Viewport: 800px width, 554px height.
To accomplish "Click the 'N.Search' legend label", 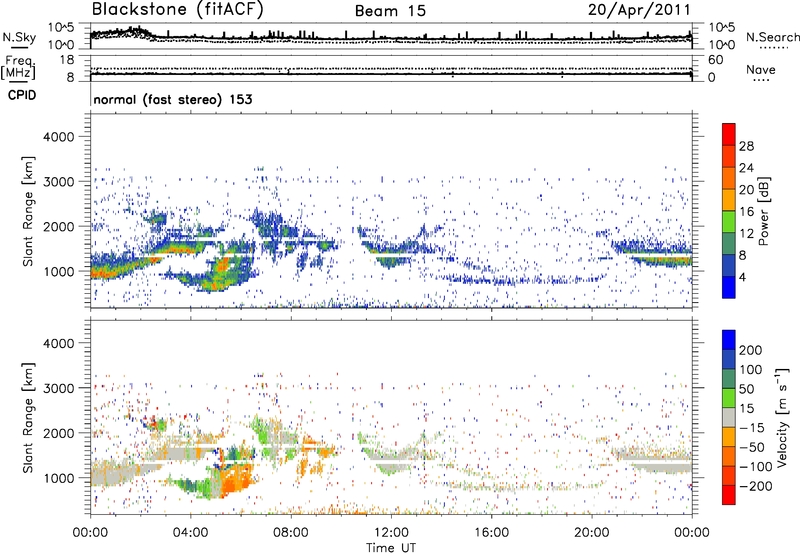I will pyautogui.click(x=772, y=37).
